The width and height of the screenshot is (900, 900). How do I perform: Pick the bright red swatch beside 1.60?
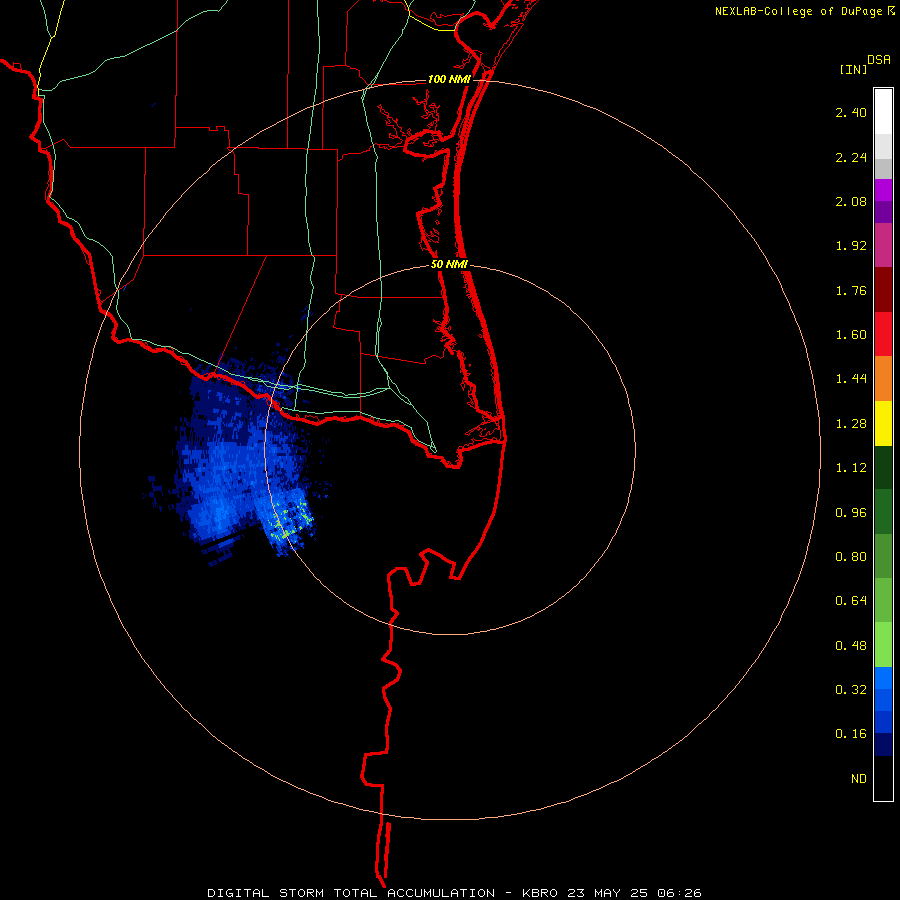[x=883, y=334]
